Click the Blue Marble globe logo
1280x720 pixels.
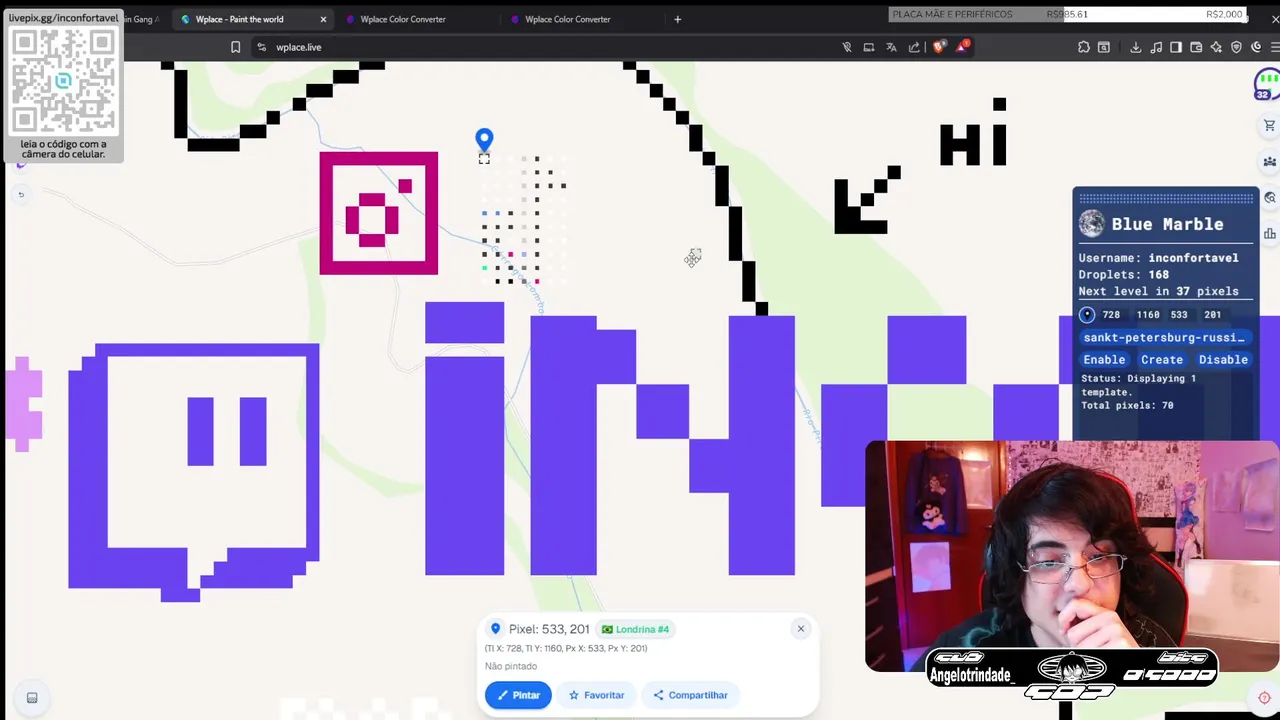(x=1091, y=224)
